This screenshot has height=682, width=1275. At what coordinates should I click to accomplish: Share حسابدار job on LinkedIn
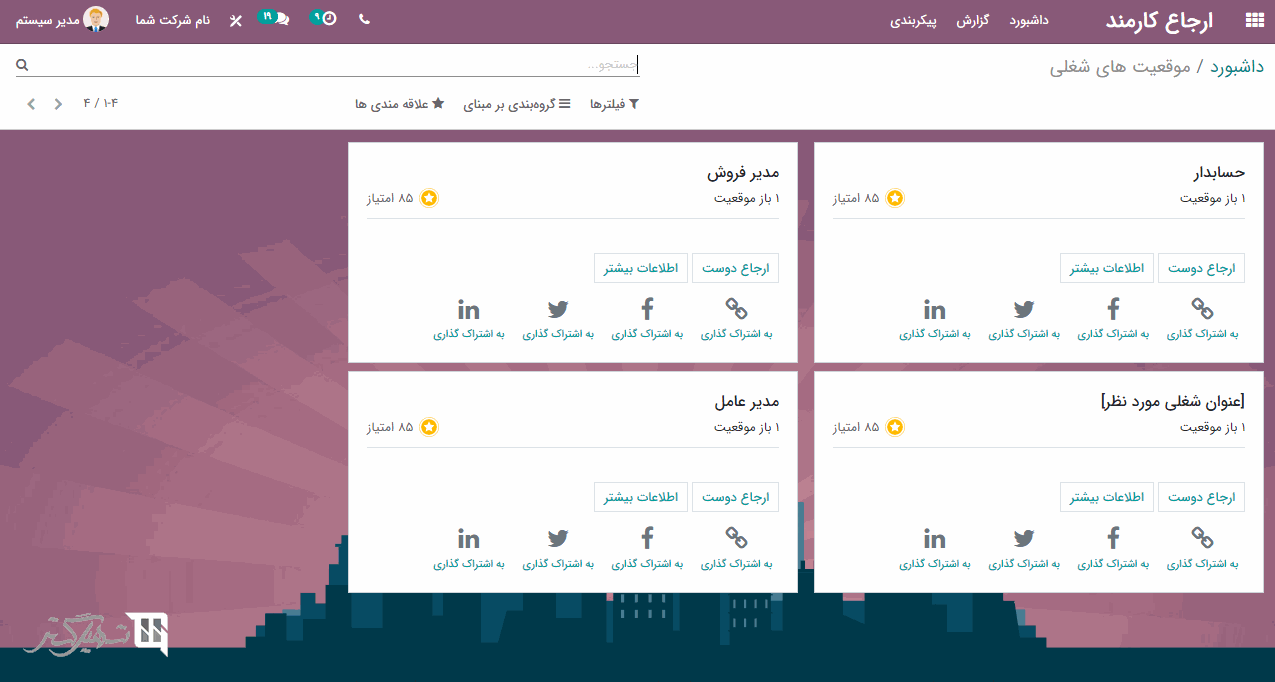pos(934,317)
